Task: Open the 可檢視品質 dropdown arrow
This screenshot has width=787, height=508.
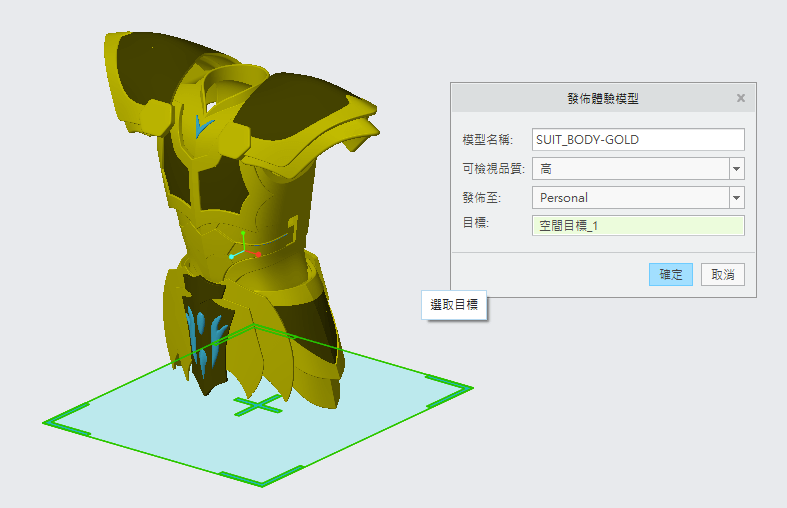Action: (x=737, y=168)
